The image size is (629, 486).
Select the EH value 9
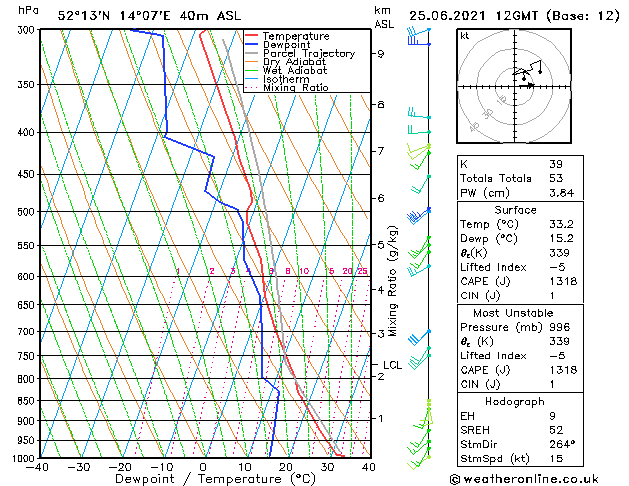pyautogui.click(x=552, y=416)
